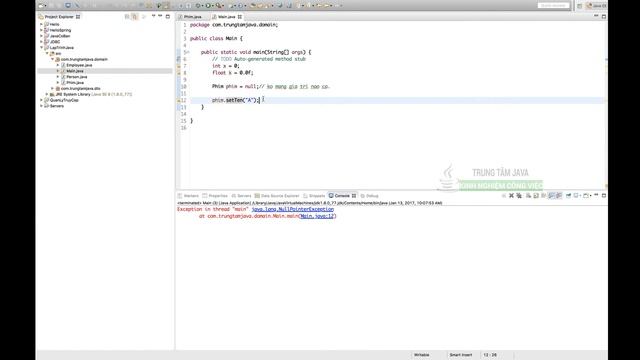Switch to the Phim.java editor tab
The image size is (640, 360).
(x=192, y=17)
